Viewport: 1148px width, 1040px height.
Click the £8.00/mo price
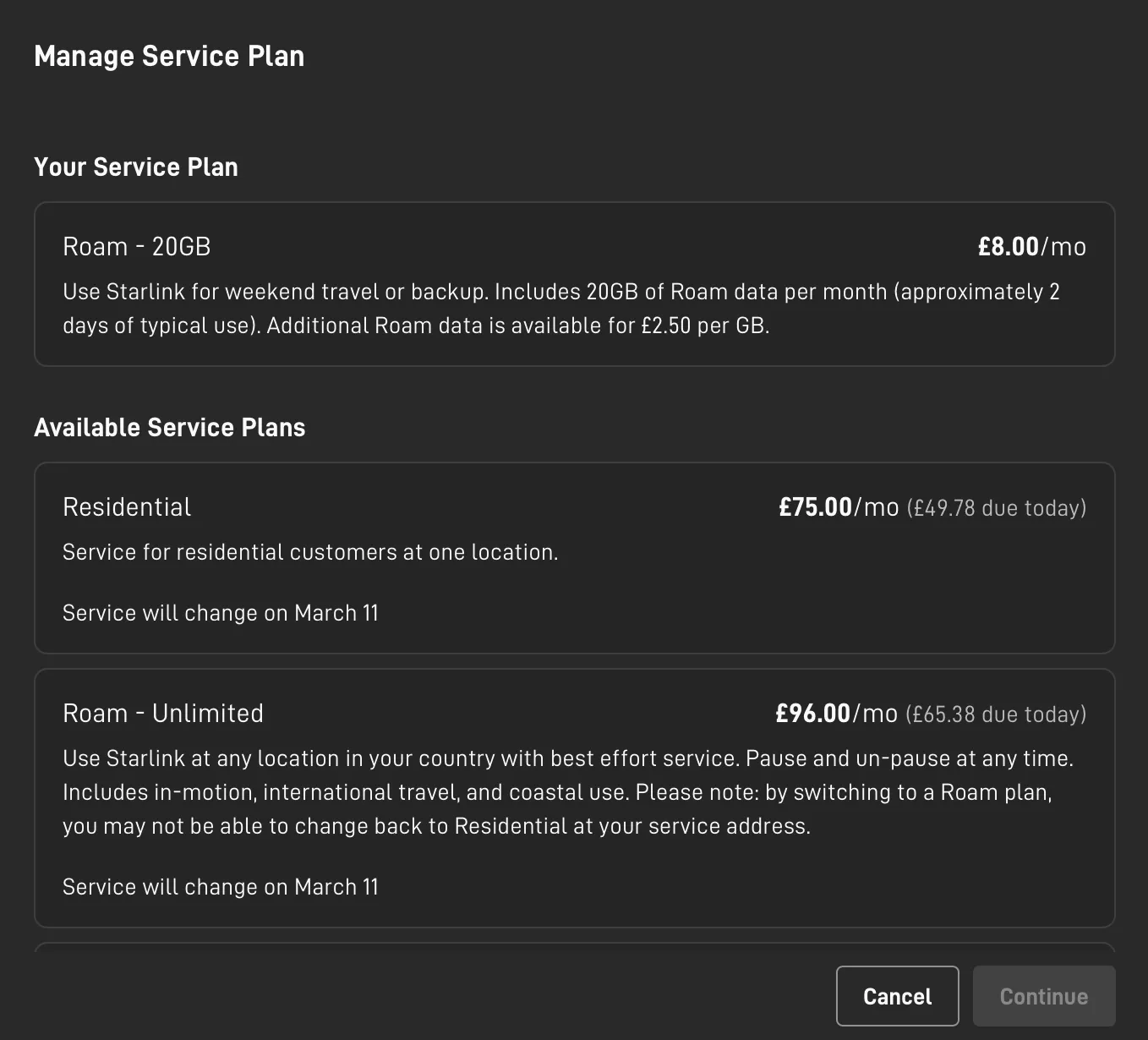click(x=1031, y=247)
